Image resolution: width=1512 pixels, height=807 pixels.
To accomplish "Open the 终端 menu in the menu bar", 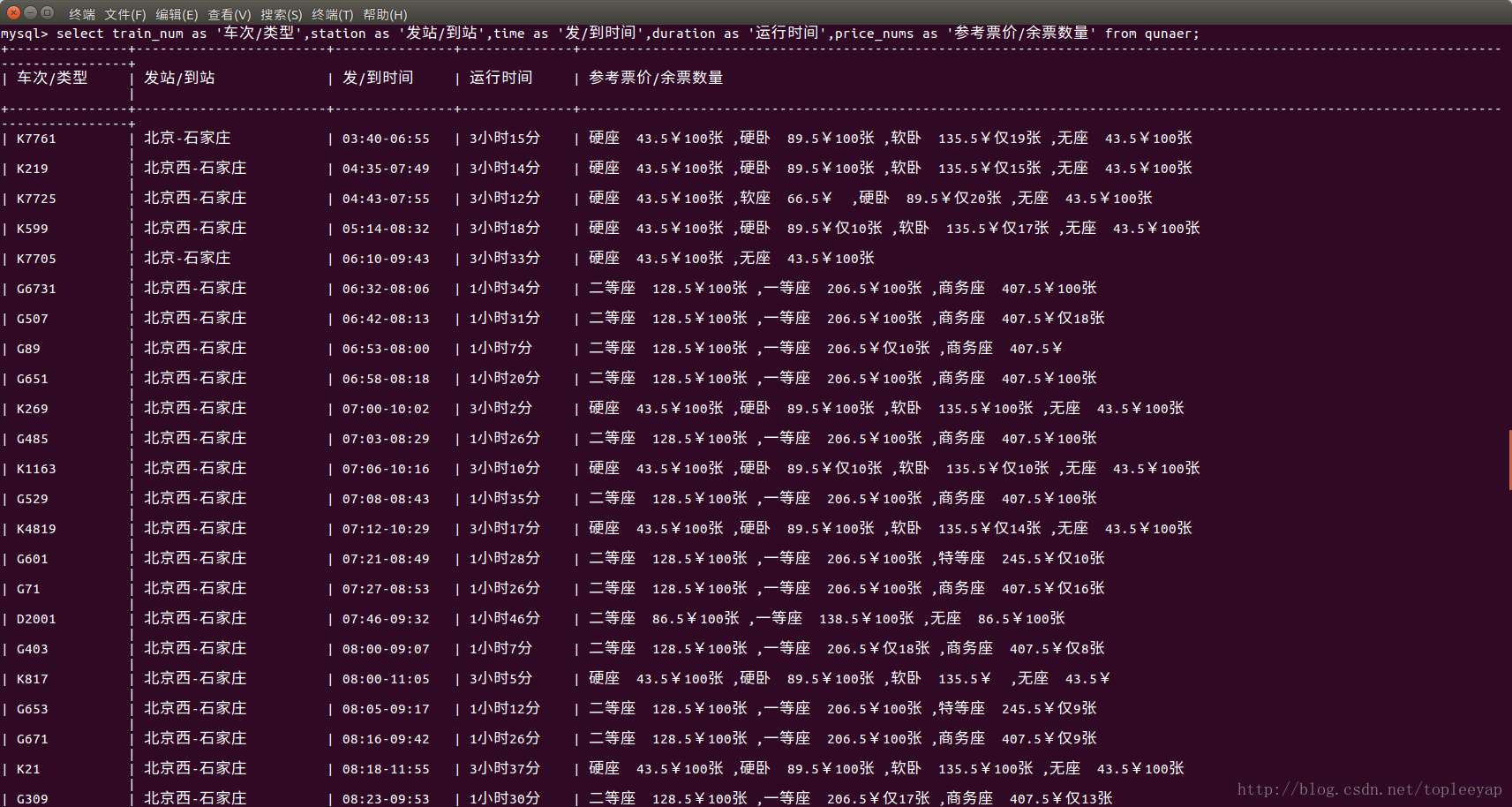I will click(x=82, y=14).
